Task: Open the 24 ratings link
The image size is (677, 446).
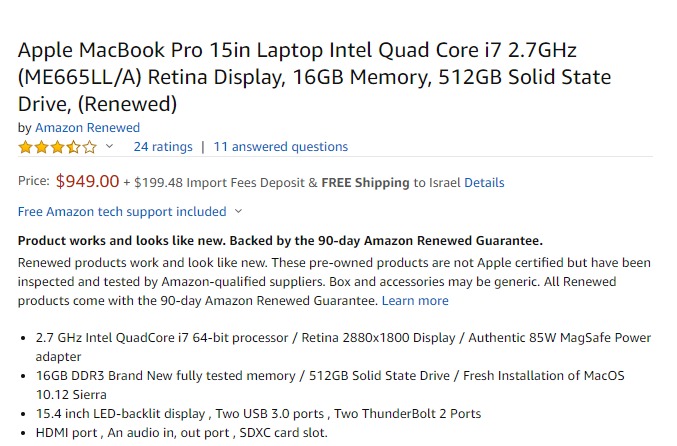Action: [163, 147]
